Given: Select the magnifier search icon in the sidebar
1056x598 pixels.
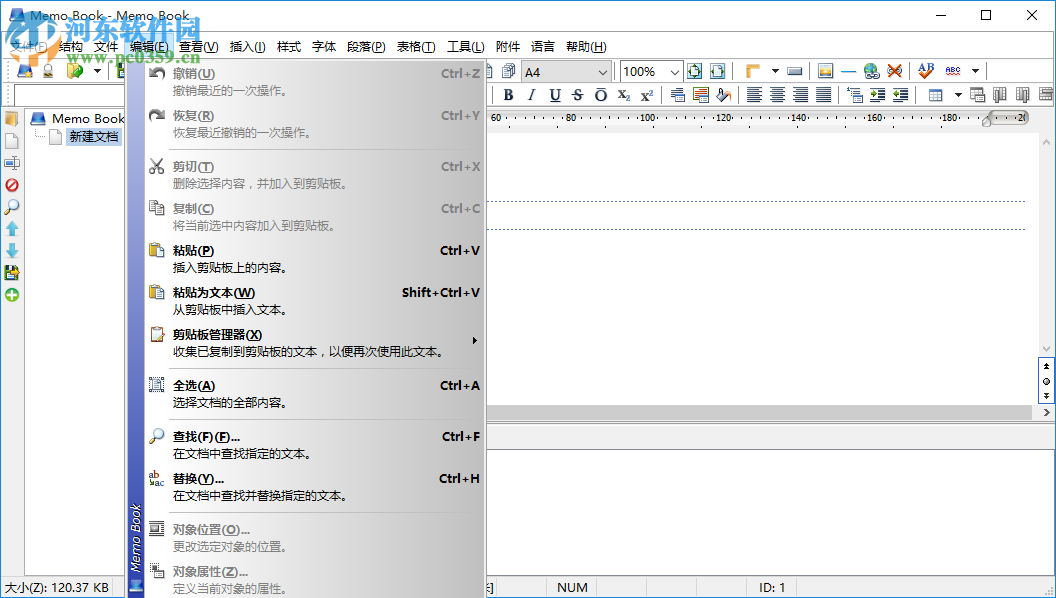Looking at the screenshot, I should tap(12, 206).
